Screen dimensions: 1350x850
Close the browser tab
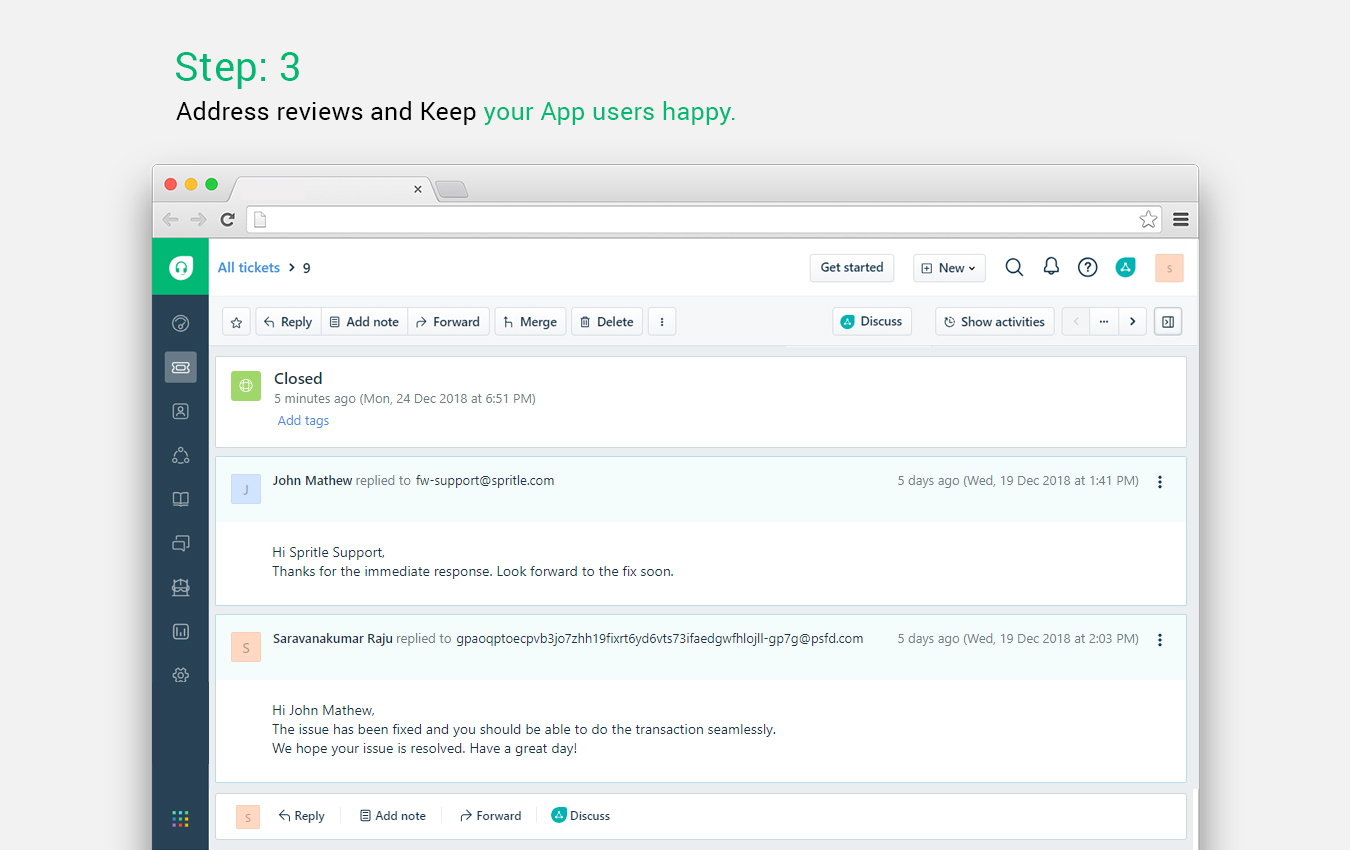tap(418, 189)
